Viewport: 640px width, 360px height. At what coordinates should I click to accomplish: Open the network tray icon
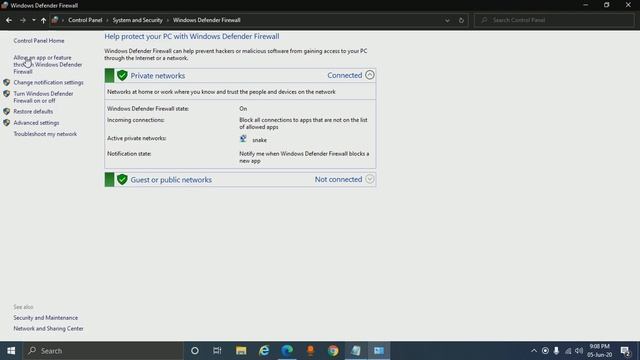click(x=568, y=351)
